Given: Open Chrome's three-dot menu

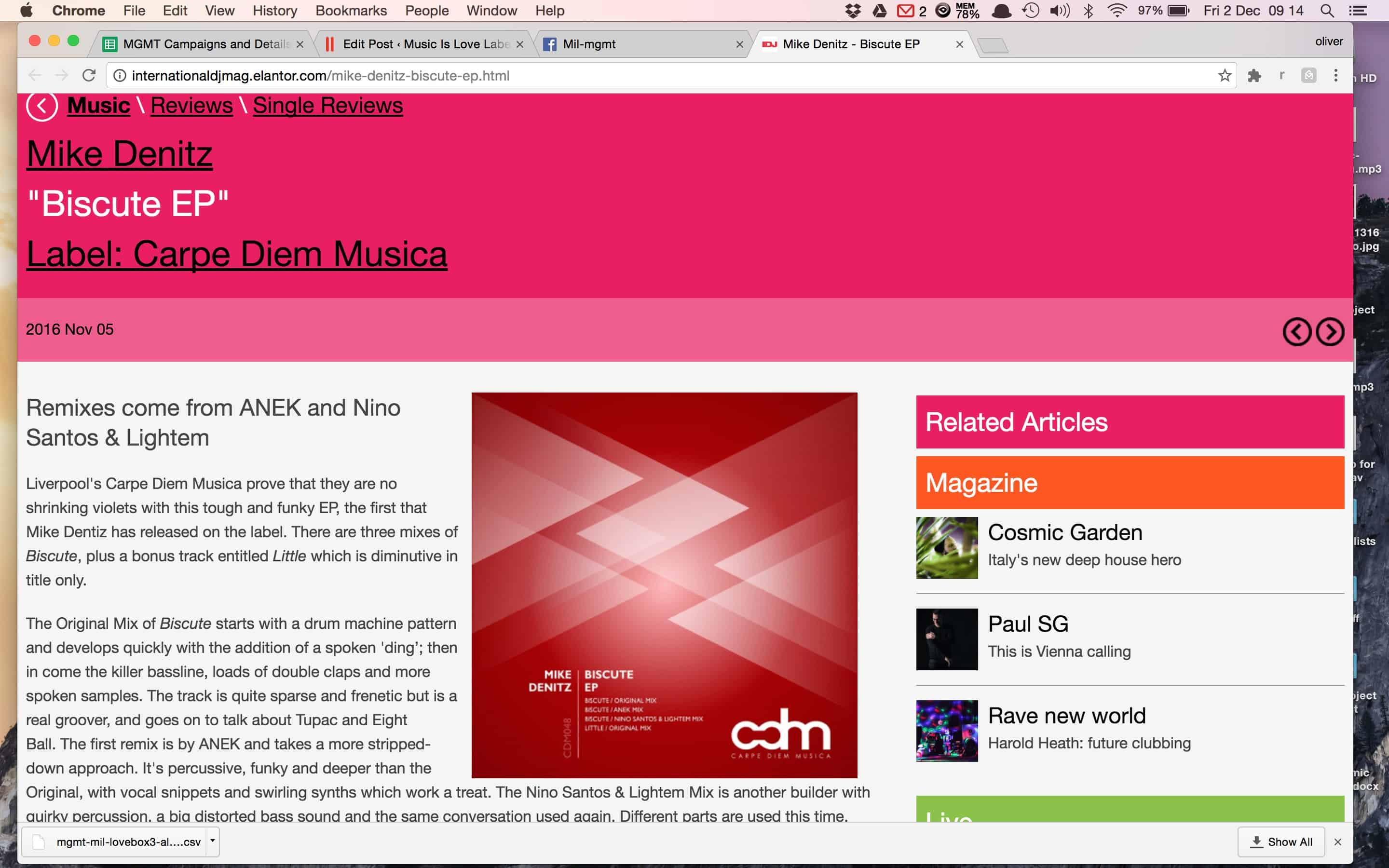Looking at the screenshot, I should click(1335, 75).
